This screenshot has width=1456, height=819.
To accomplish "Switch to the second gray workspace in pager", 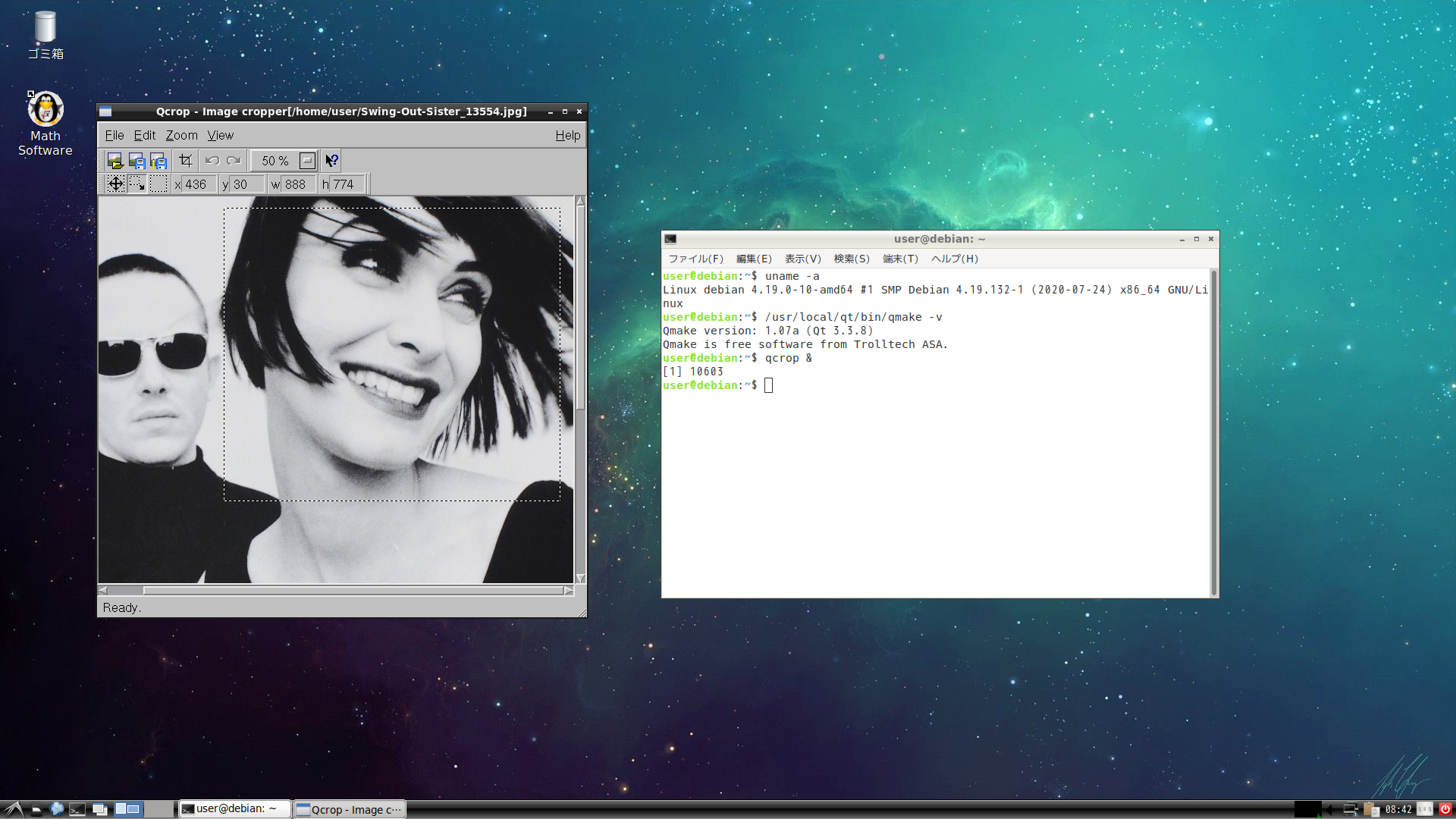I will [158, 809].
